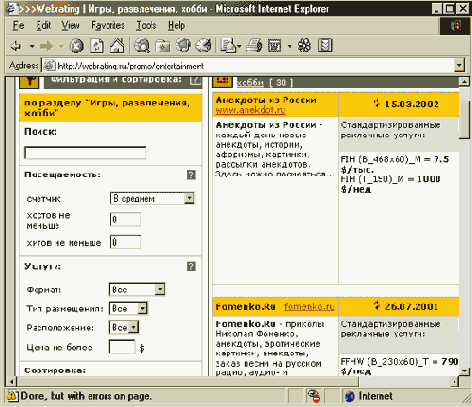Open the Тип размещения dropdown
472x407 pixels.
coord(128,309)
